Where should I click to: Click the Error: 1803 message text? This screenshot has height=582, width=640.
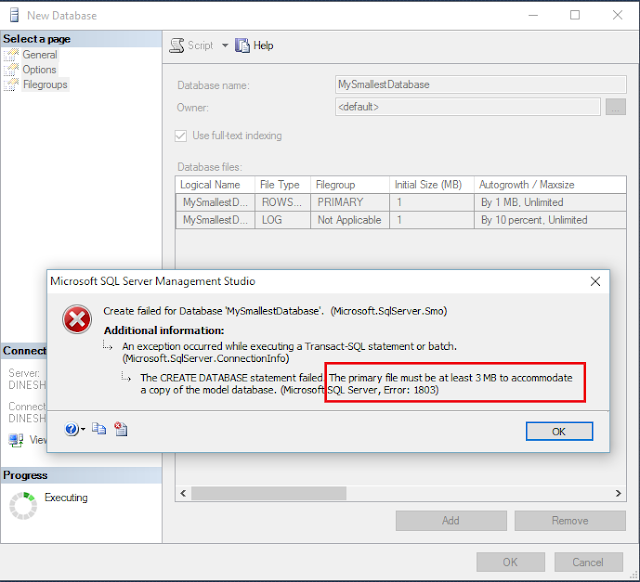click(410, 390)
